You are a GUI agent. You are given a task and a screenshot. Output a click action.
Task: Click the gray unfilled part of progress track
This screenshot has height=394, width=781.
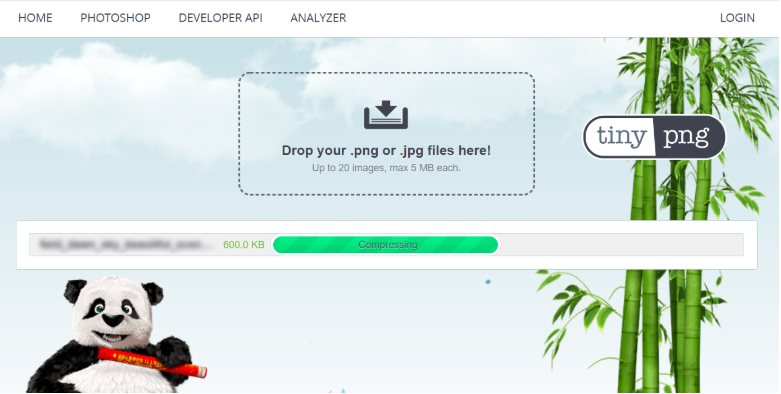[x=621, y=245]
